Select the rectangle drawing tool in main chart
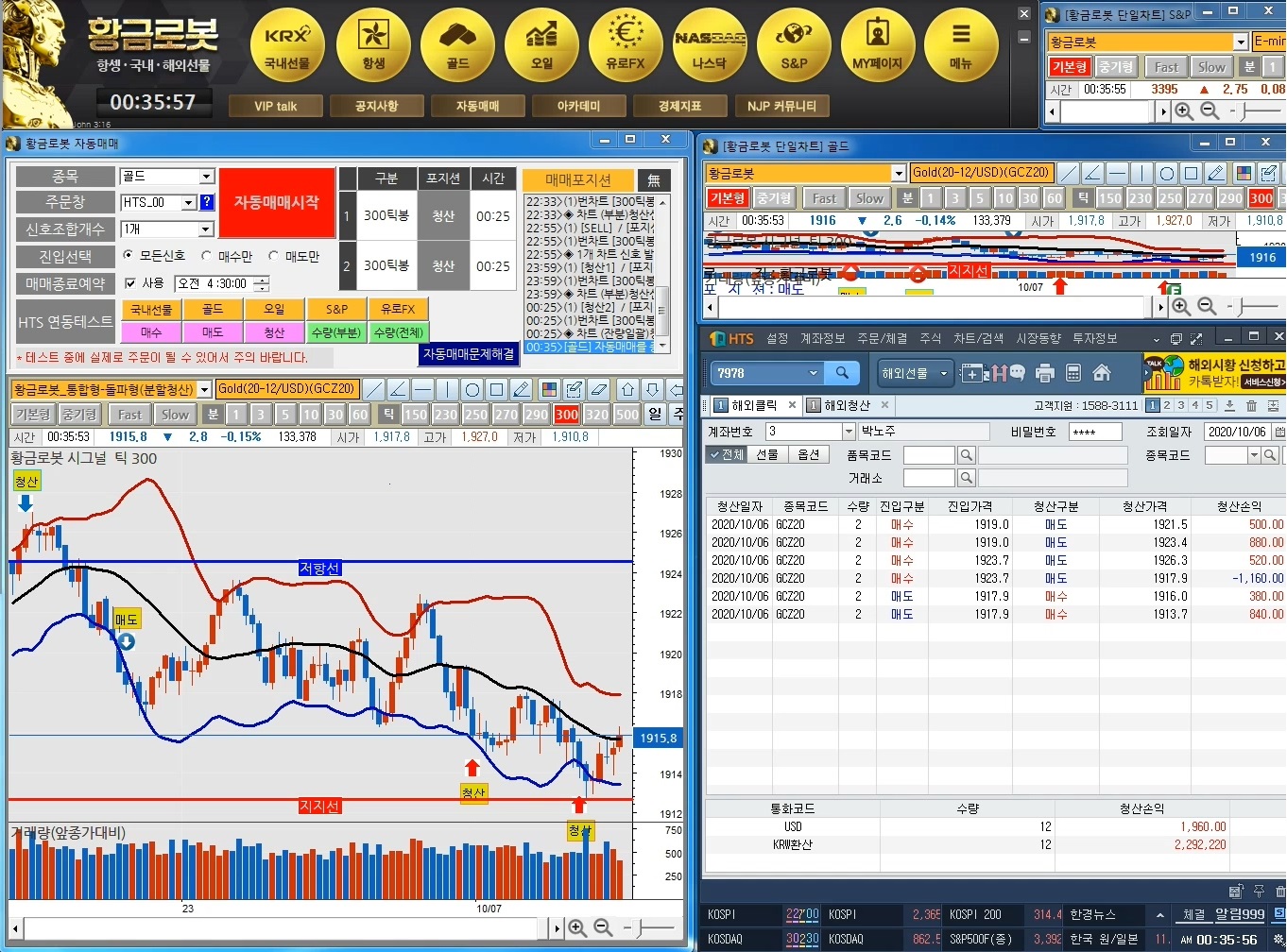 tap(497, 389)
